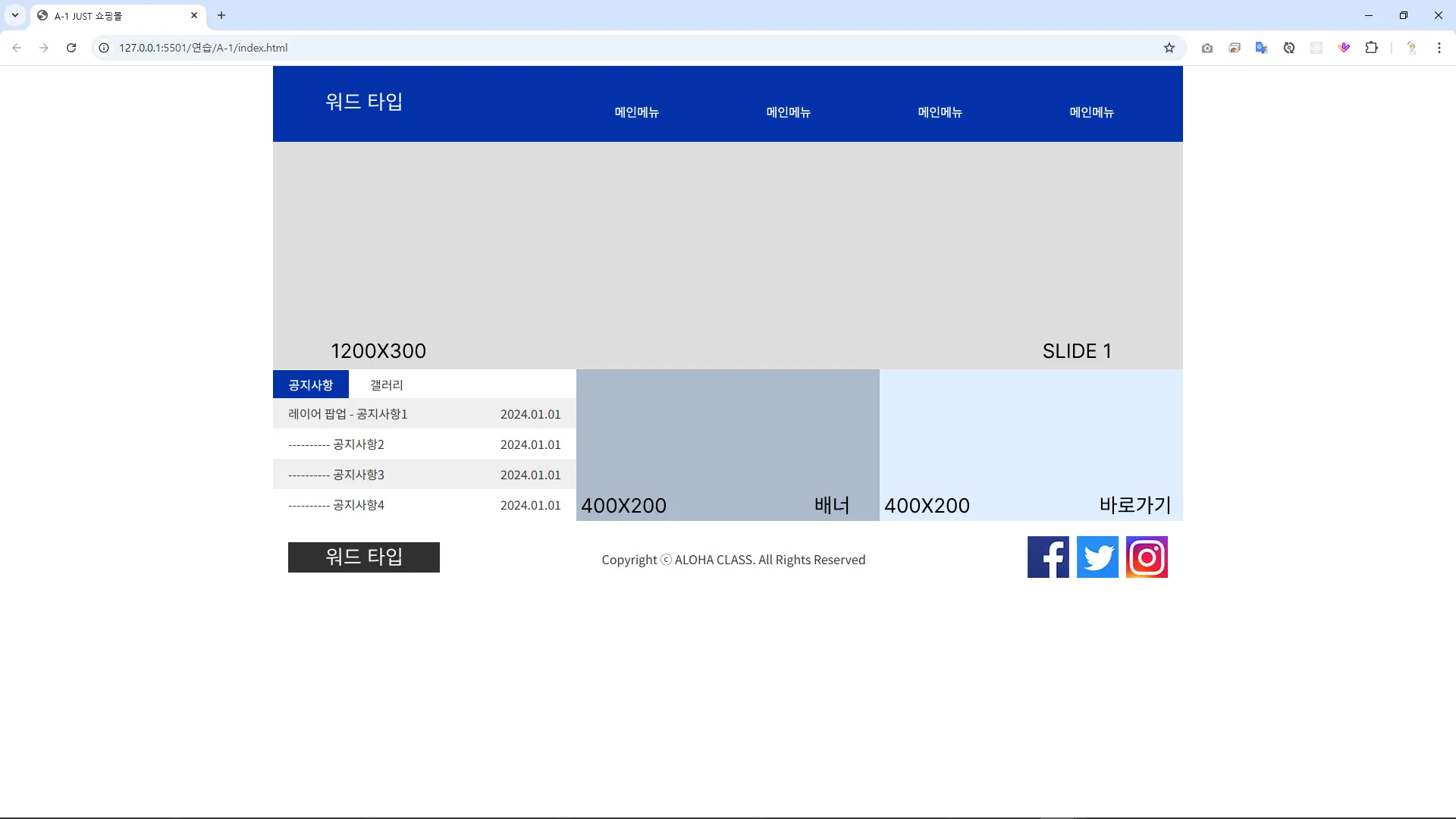Bookmark page with the star icon
The width and height of the screenshot is (1456, 819).
tap(1169, 48)
